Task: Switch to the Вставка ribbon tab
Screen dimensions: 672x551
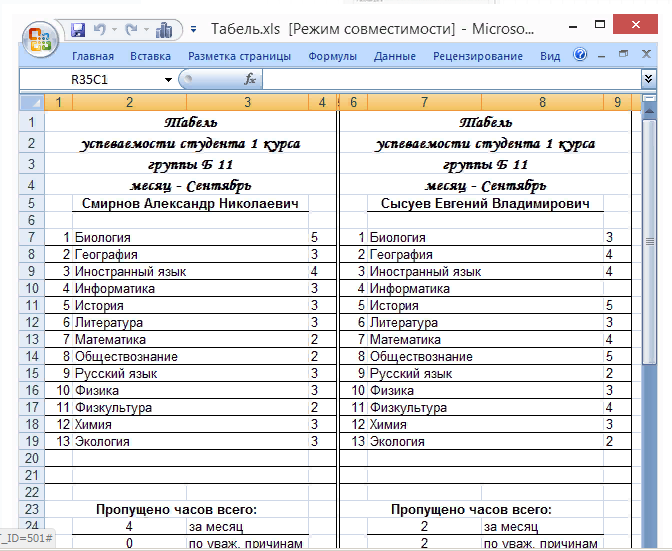Action: (x=150, y=57)
